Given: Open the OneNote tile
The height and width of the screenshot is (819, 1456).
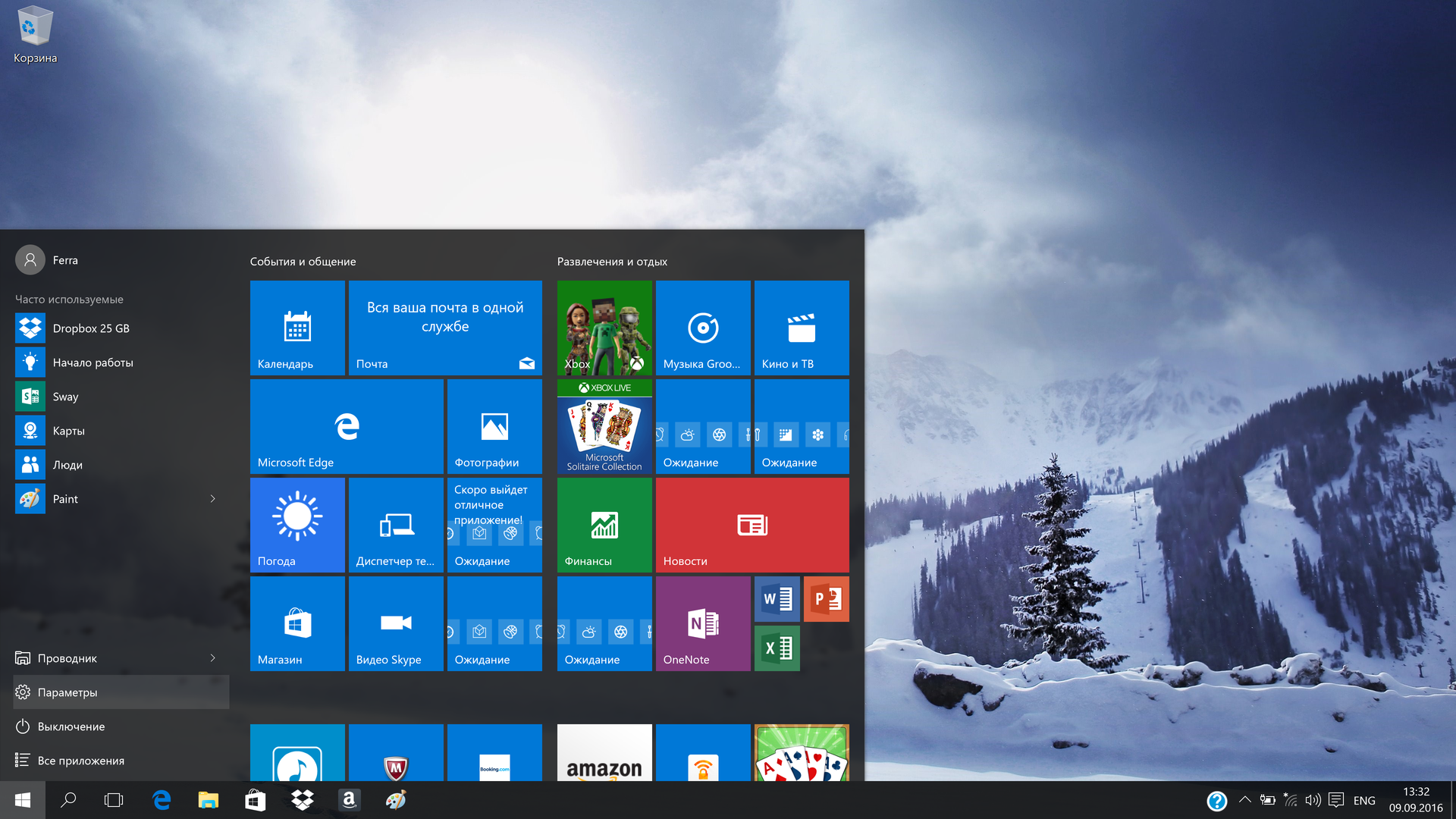Looking at the screenshot, I should pos(703,623).
